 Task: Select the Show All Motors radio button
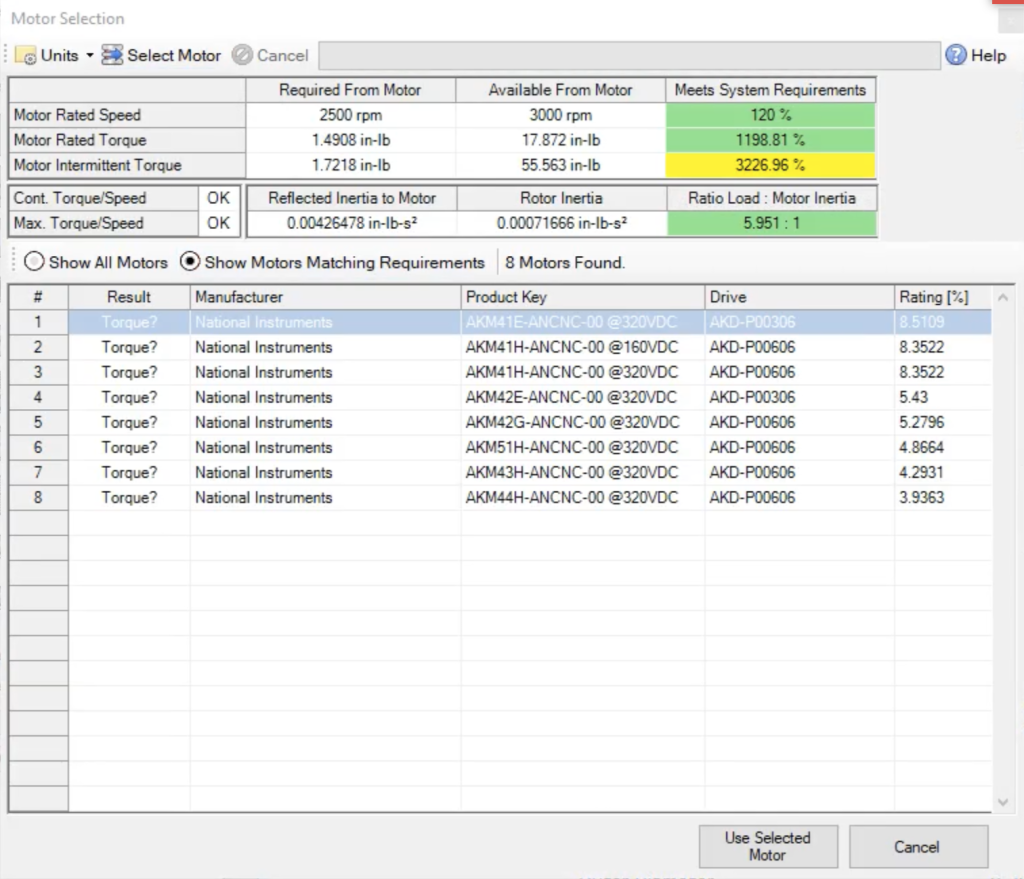(35, 262)
